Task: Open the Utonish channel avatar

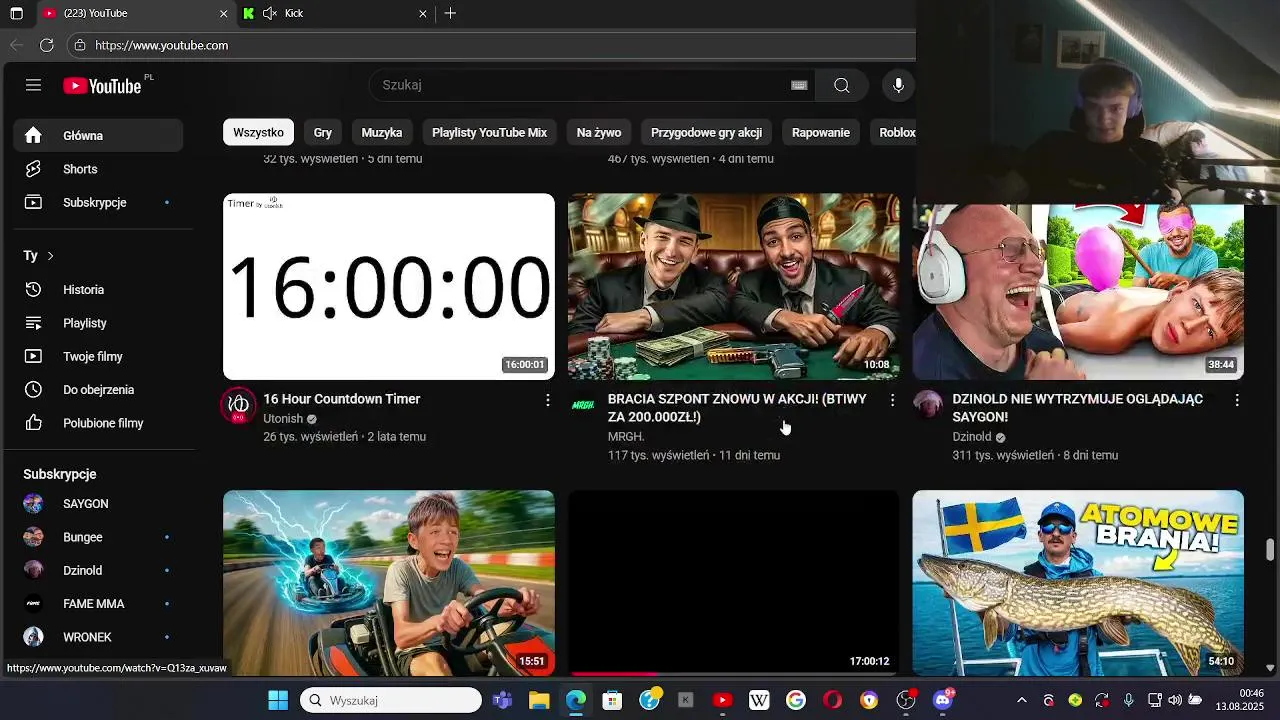Action: [x=238, y=405]
